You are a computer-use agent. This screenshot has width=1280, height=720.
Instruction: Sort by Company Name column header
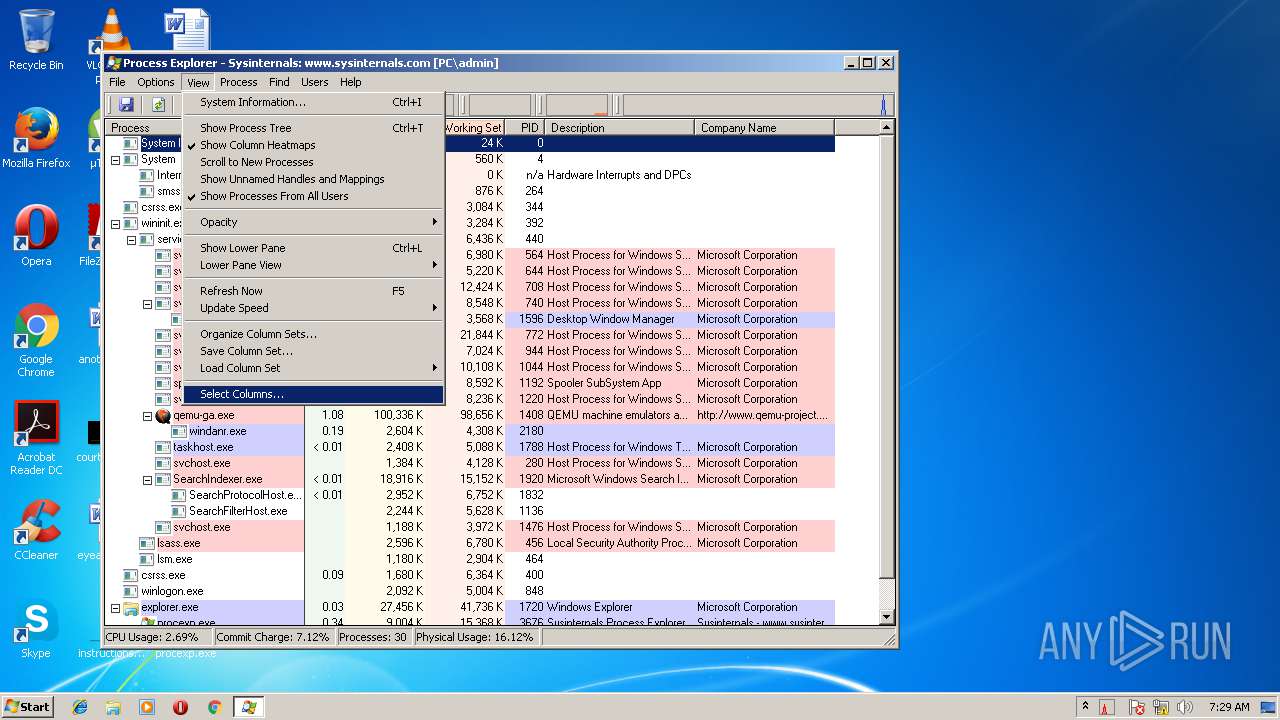point(764,128)
